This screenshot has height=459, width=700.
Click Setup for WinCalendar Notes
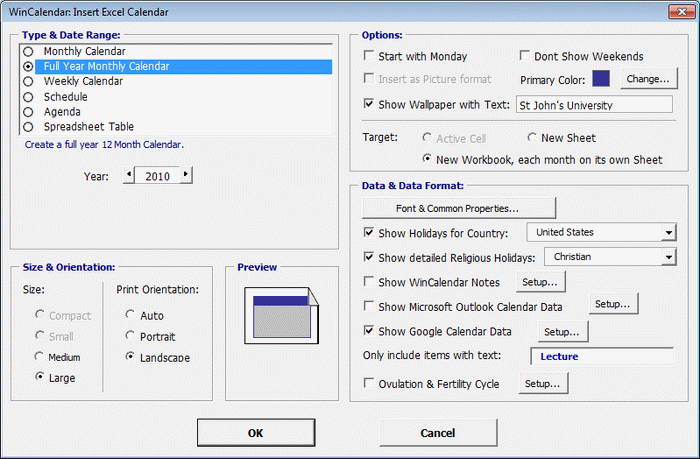click(540, 282)
